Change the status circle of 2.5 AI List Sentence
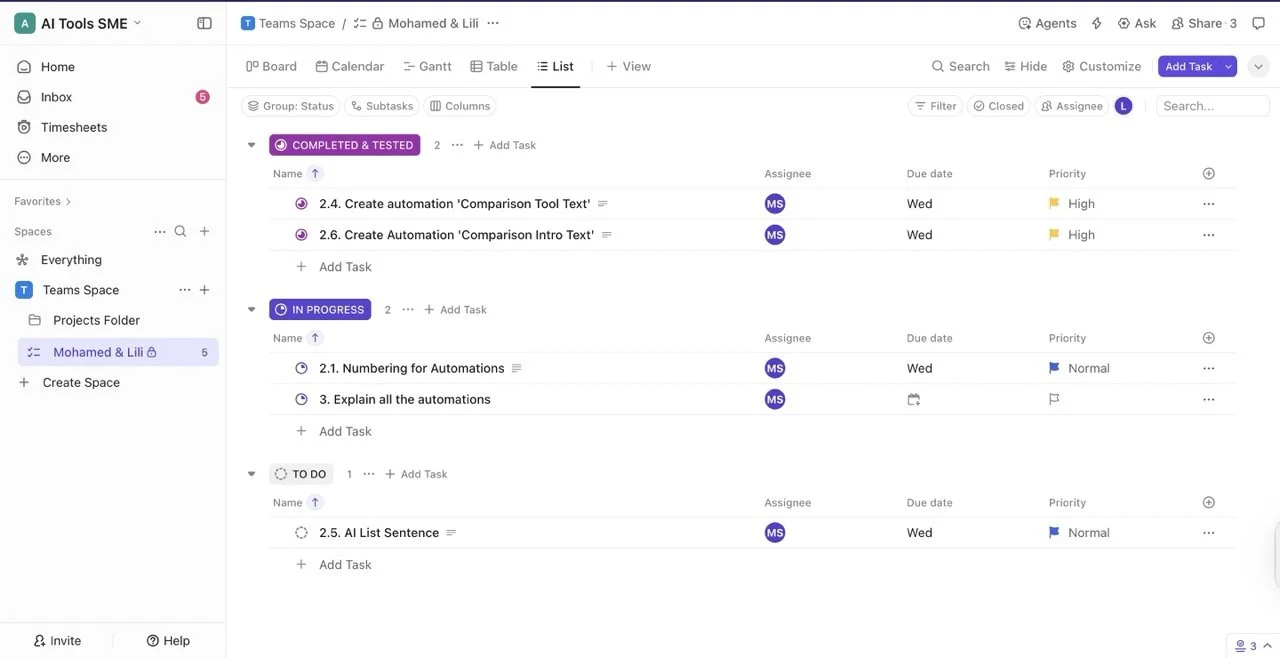Viewport: 1280px width, 658px height. [x=301, y=533]
